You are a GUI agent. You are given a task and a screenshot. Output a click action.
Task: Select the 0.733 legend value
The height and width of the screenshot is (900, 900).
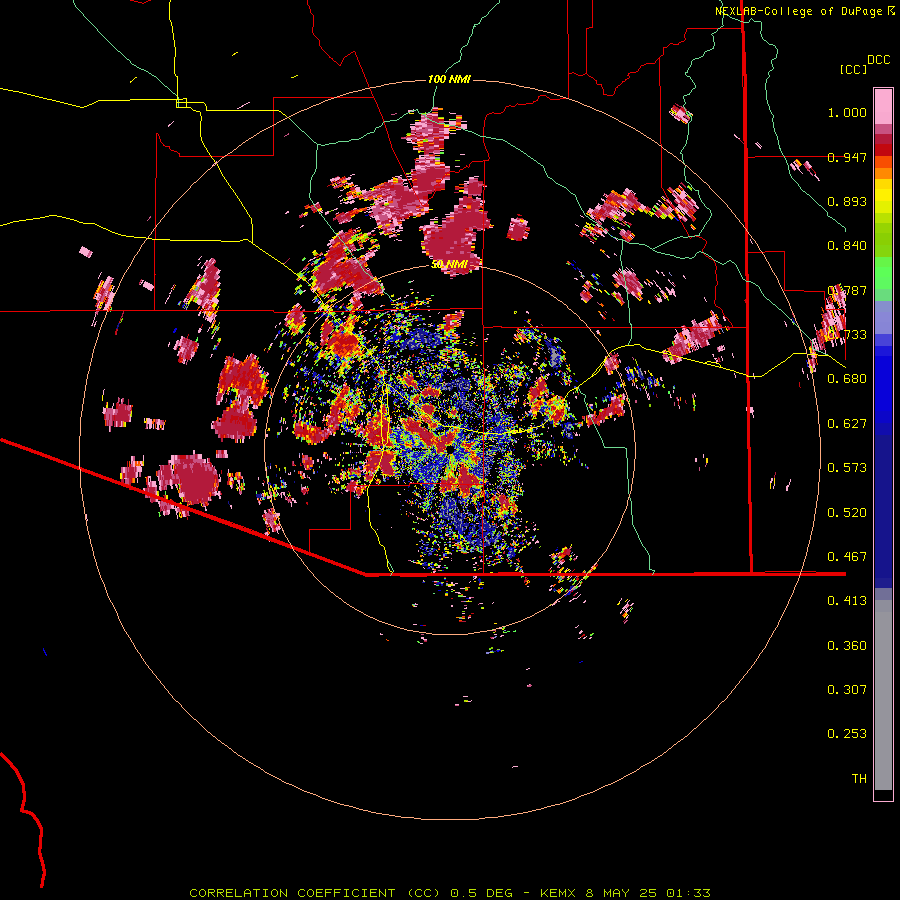pyautogui.click(x=847, y=335)
